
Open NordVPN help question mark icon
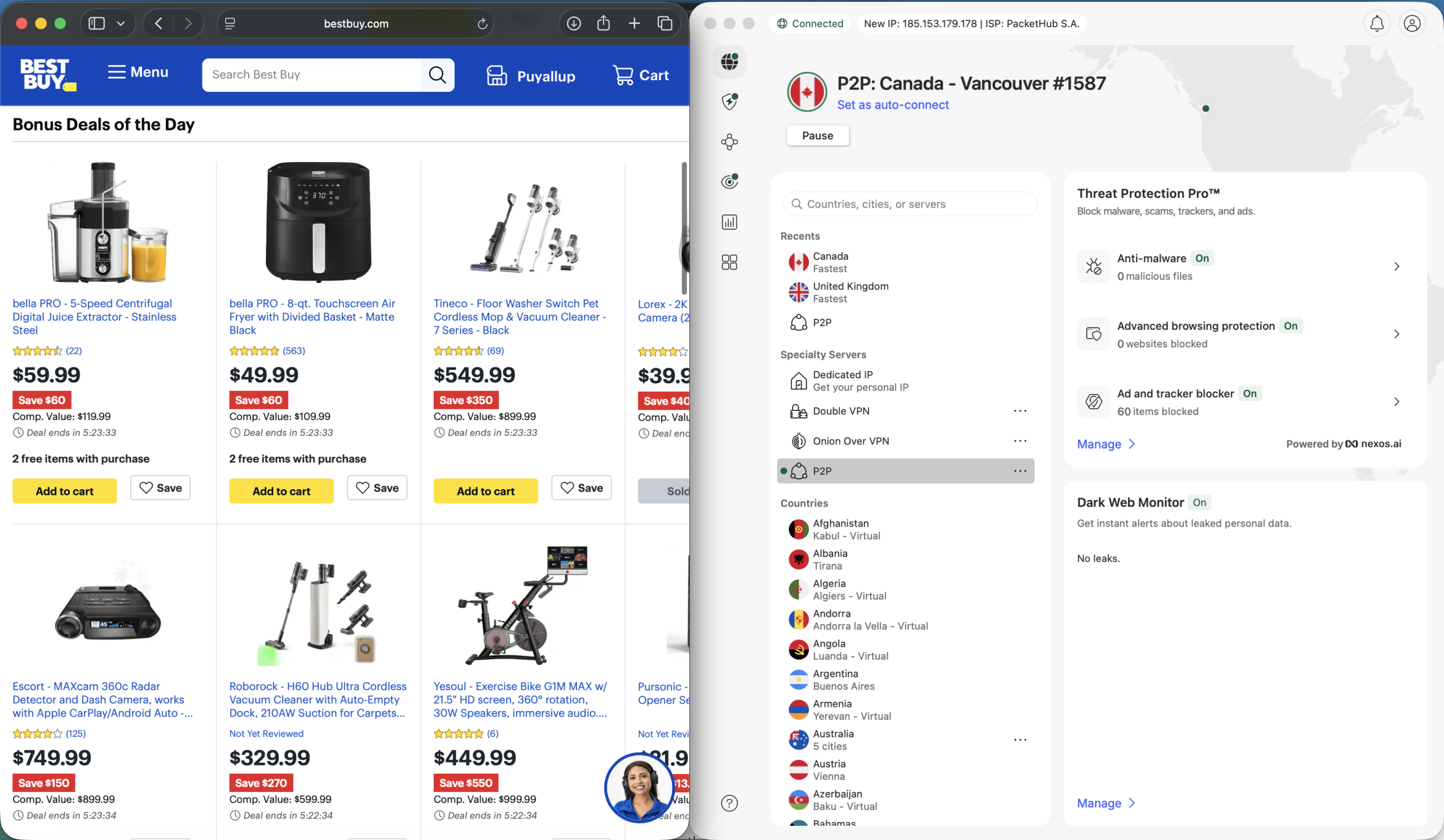click(x=729, y=803)
